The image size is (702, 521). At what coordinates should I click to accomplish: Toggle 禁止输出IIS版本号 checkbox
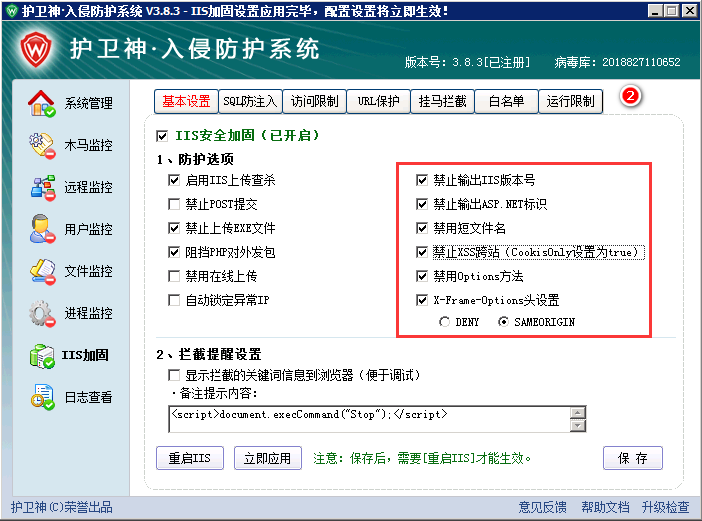pos(422,180)
